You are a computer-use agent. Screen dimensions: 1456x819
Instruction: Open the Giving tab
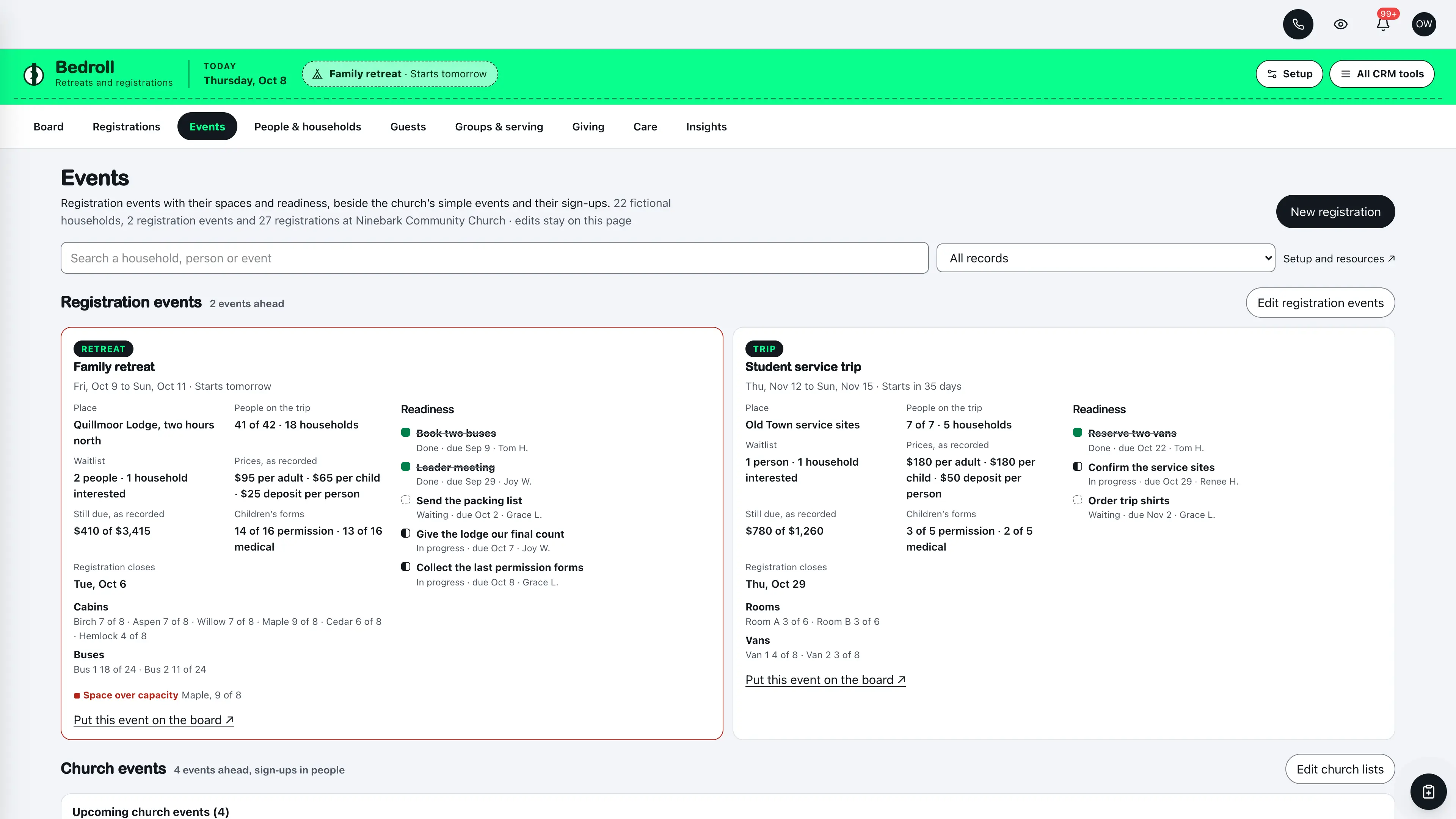click(588, 127)
